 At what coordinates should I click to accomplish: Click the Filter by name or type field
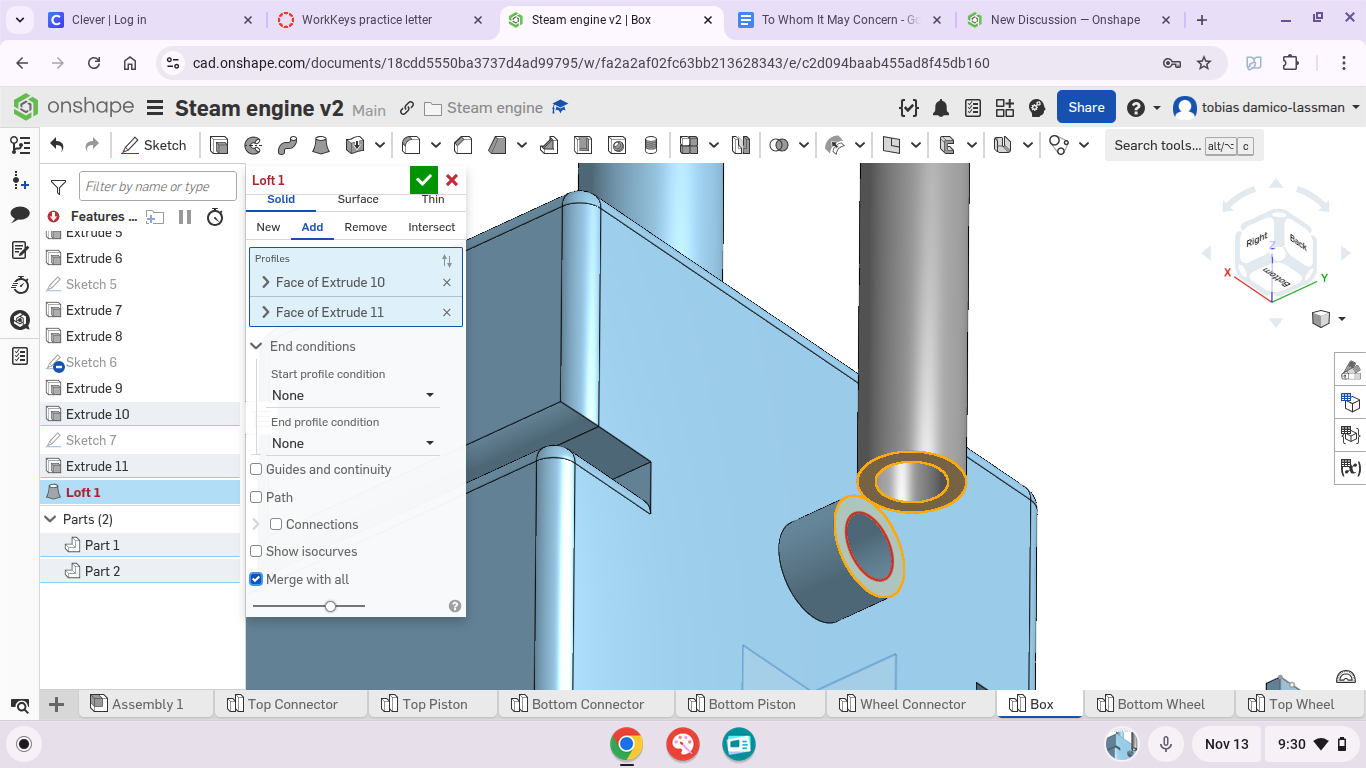[158, 187]
